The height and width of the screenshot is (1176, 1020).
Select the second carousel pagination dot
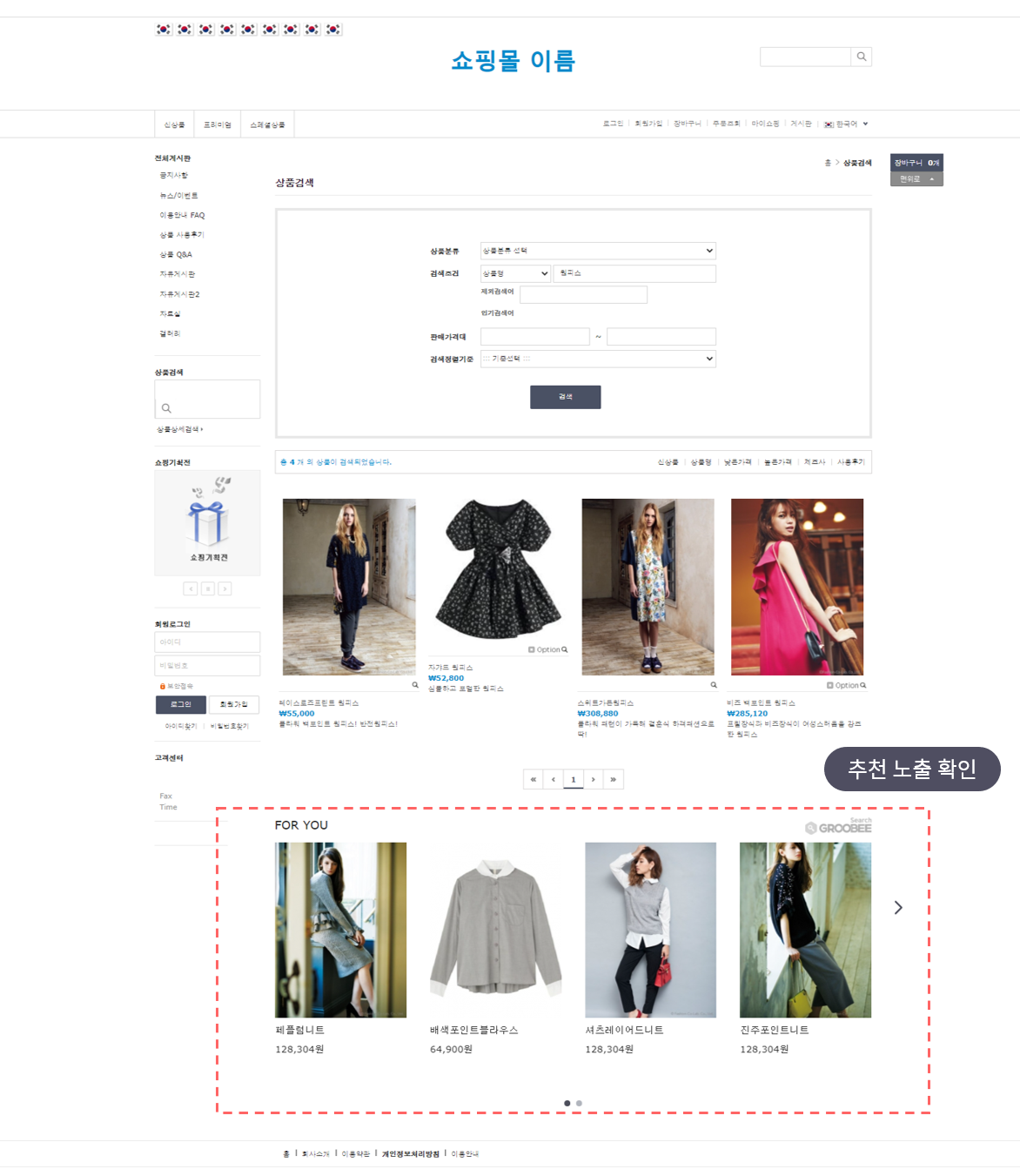(x=579, y=1103)
